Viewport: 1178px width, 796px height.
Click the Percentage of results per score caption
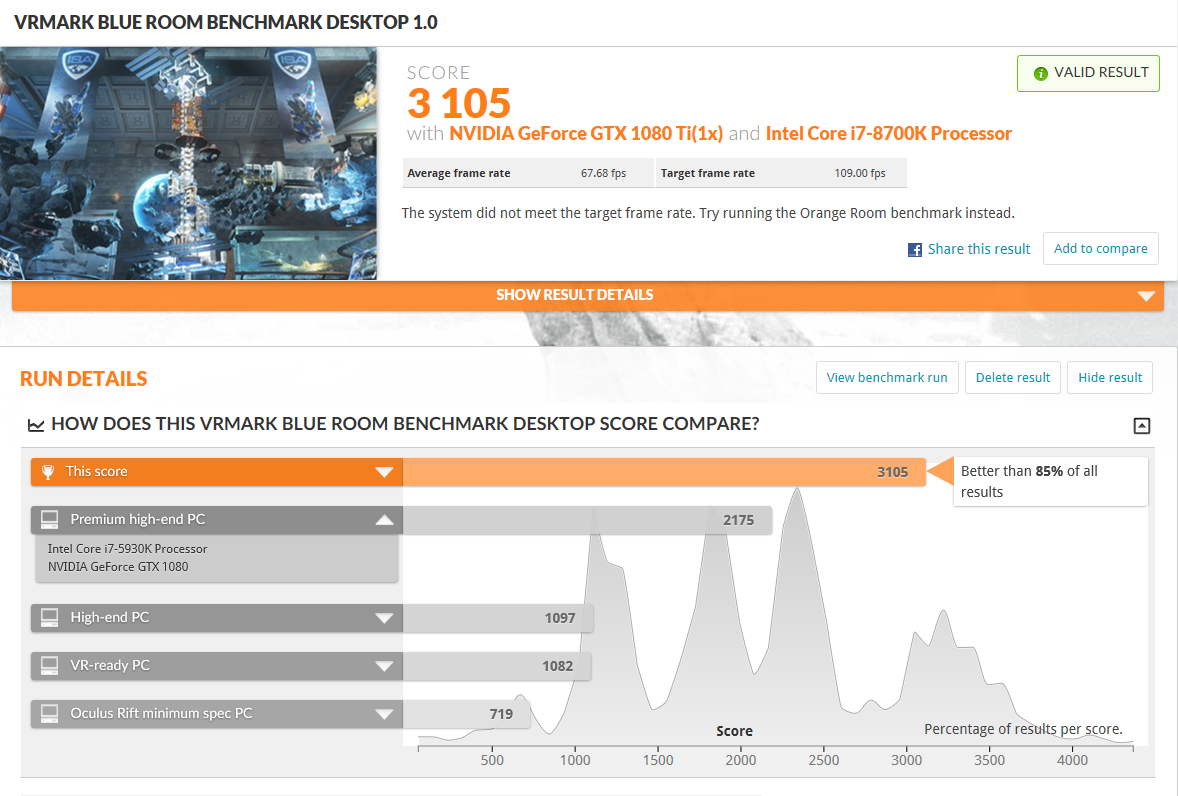1023,729
